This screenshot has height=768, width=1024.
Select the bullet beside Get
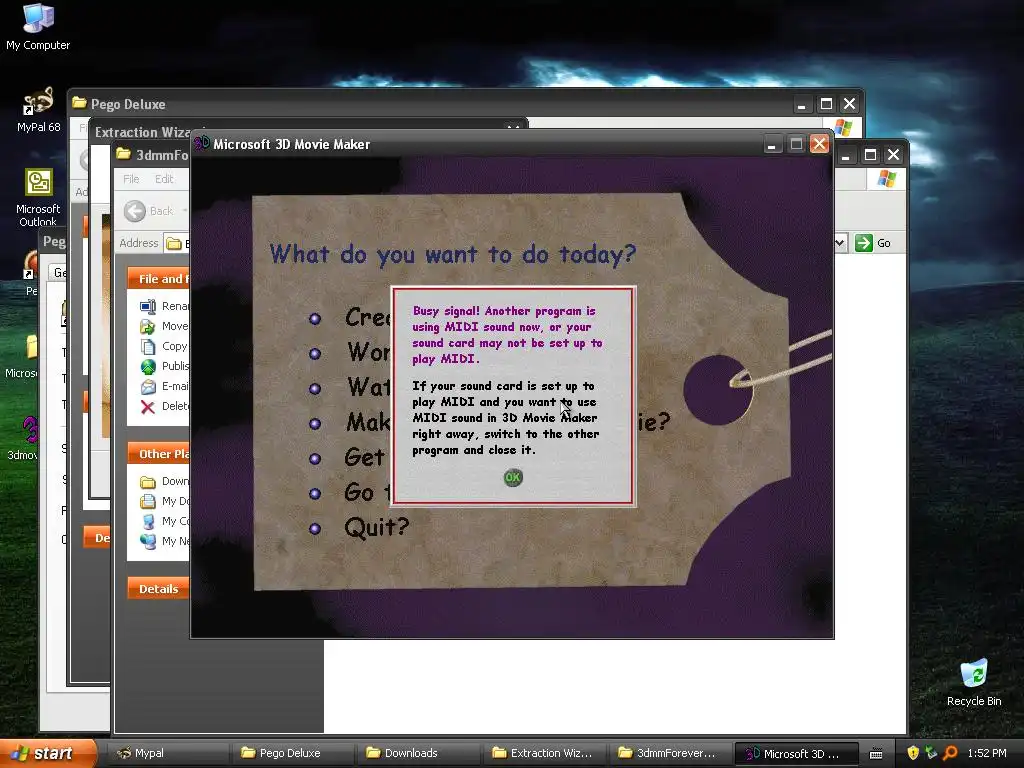point(315,458)
